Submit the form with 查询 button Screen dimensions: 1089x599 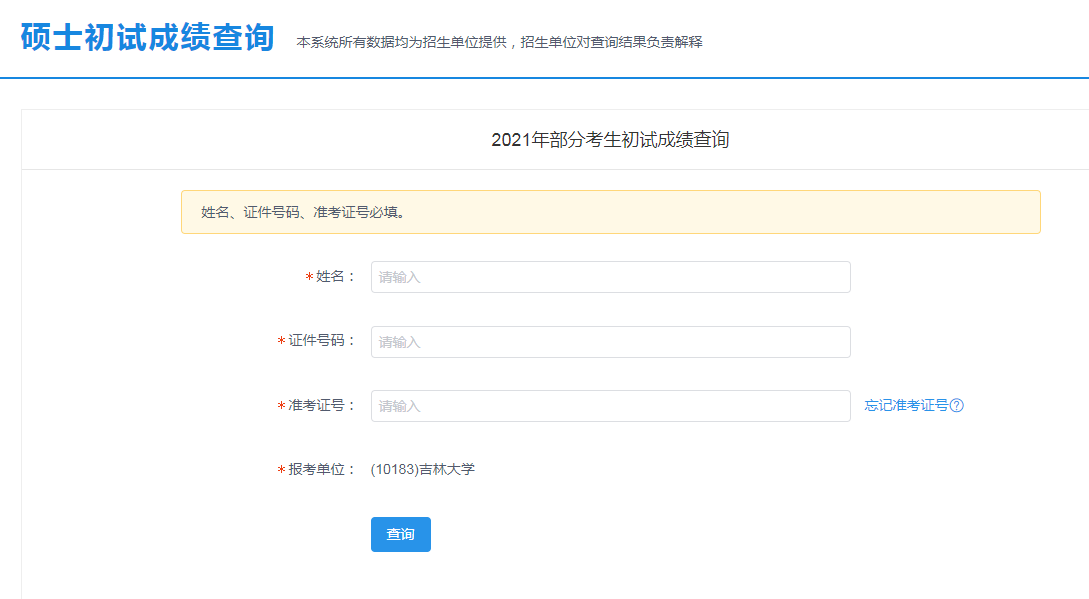pyautogui.click(x=401, y=534)
